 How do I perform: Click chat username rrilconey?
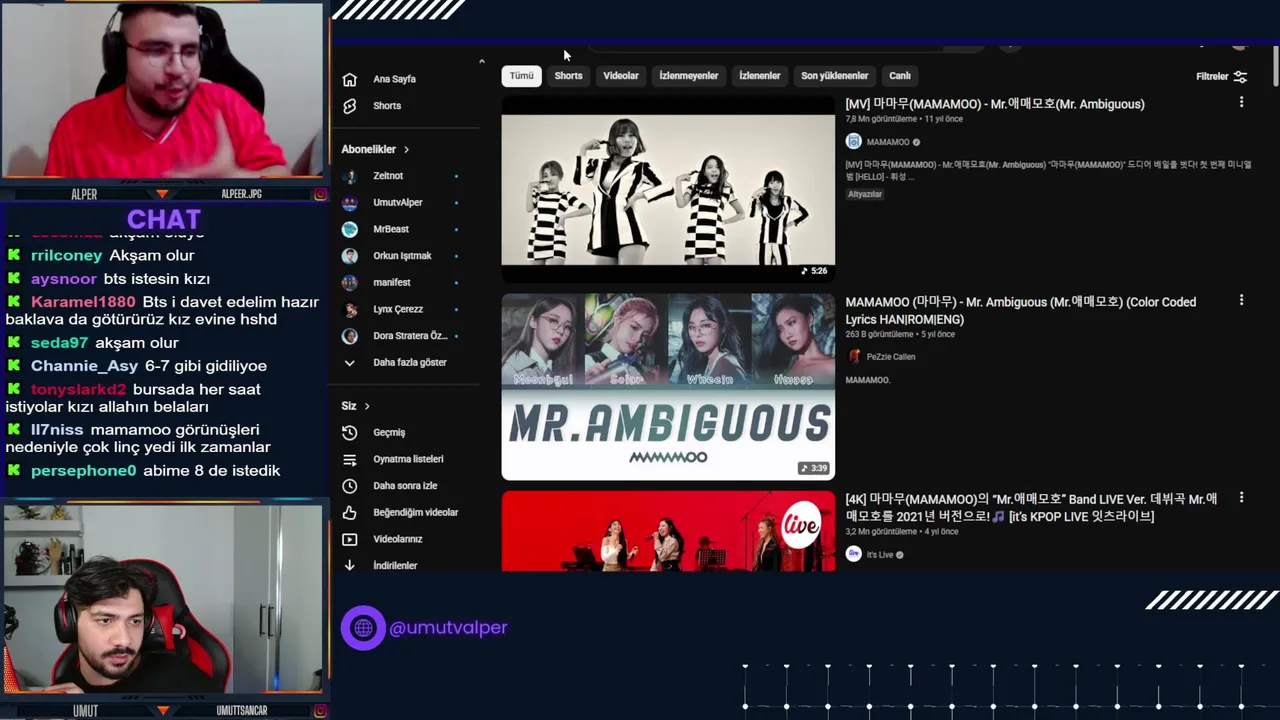tap(67, 256)
